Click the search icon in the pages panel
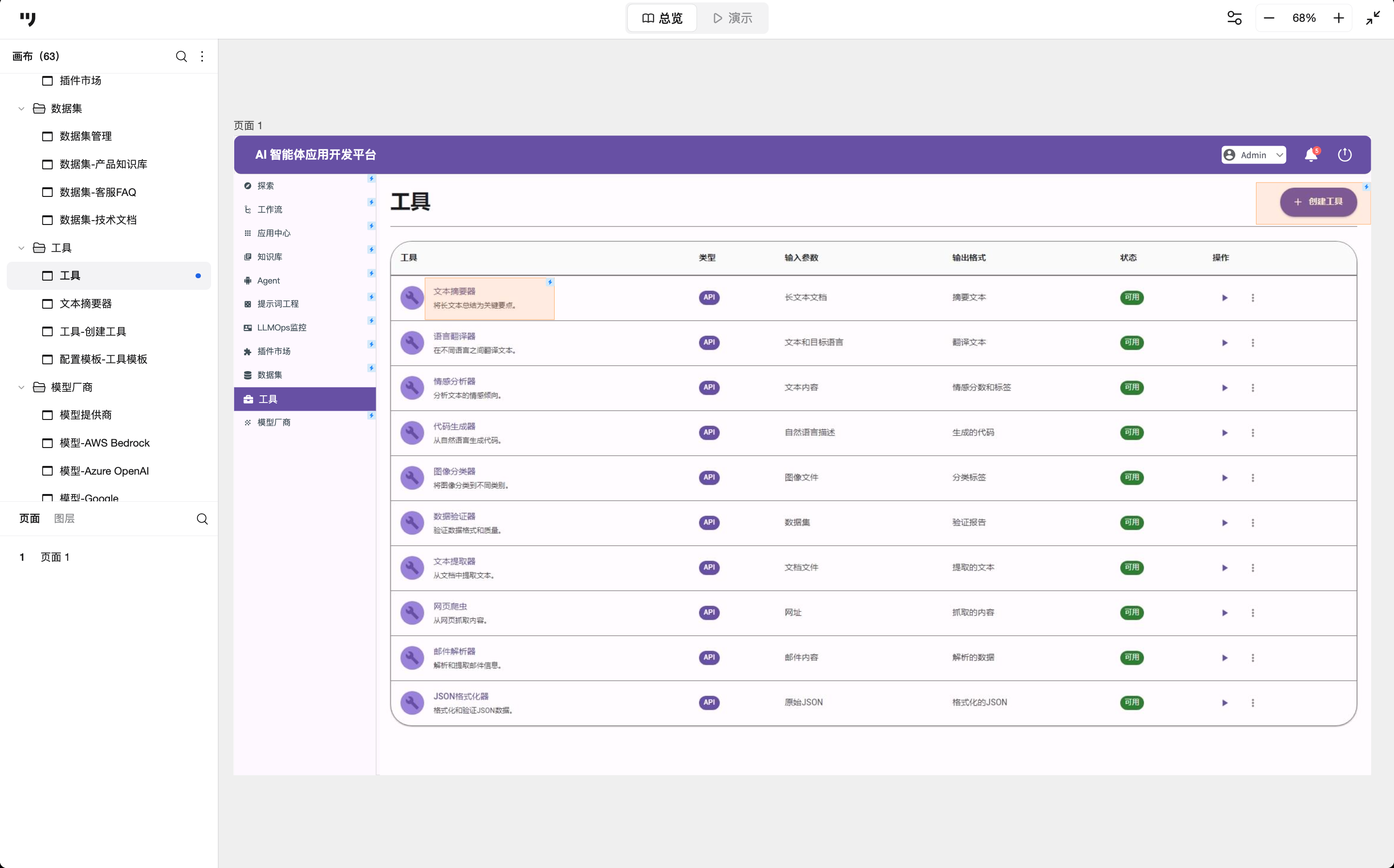Viewport: 1394px width, 868px height. [x=202, y=519]
